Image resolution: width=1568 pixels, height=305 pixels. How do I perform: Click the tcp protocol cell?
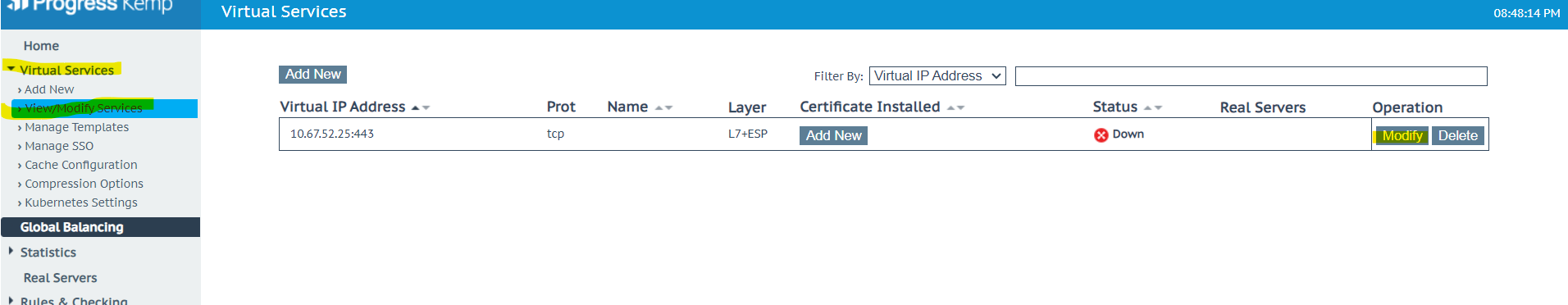tap(555, 134)
